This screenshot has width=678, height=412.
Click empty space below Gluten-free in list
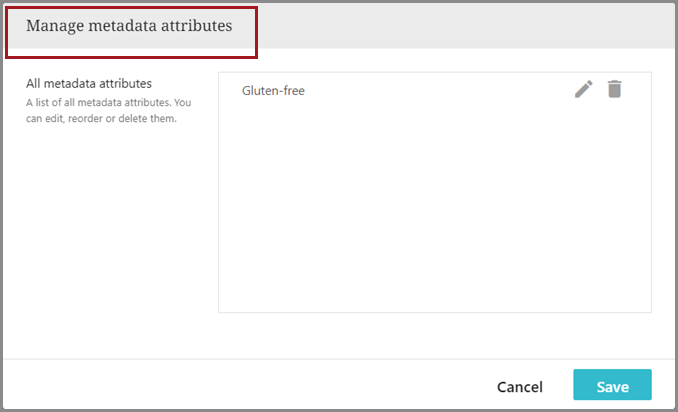(434, 200)
